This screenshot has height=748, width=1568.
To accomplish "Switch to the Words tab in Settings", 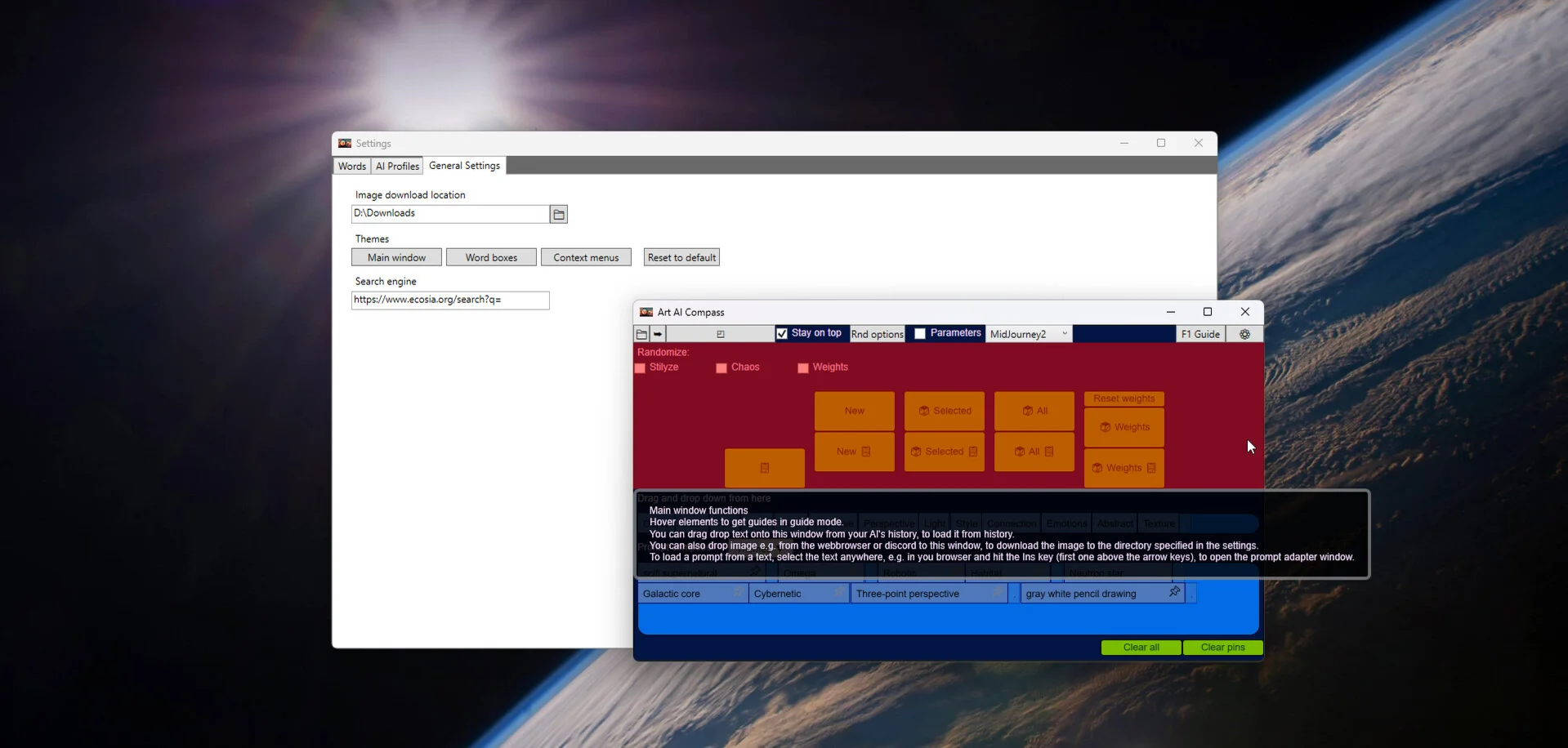I will coord(352,166).
